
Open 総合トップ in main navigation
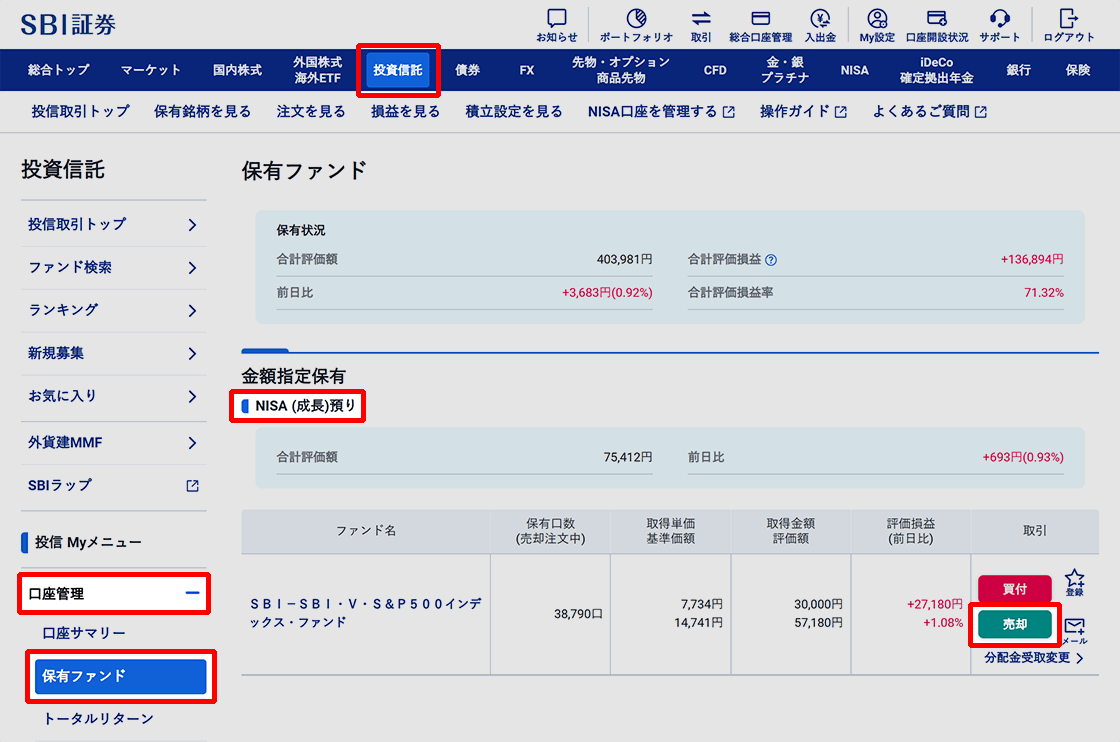(59, 70)
